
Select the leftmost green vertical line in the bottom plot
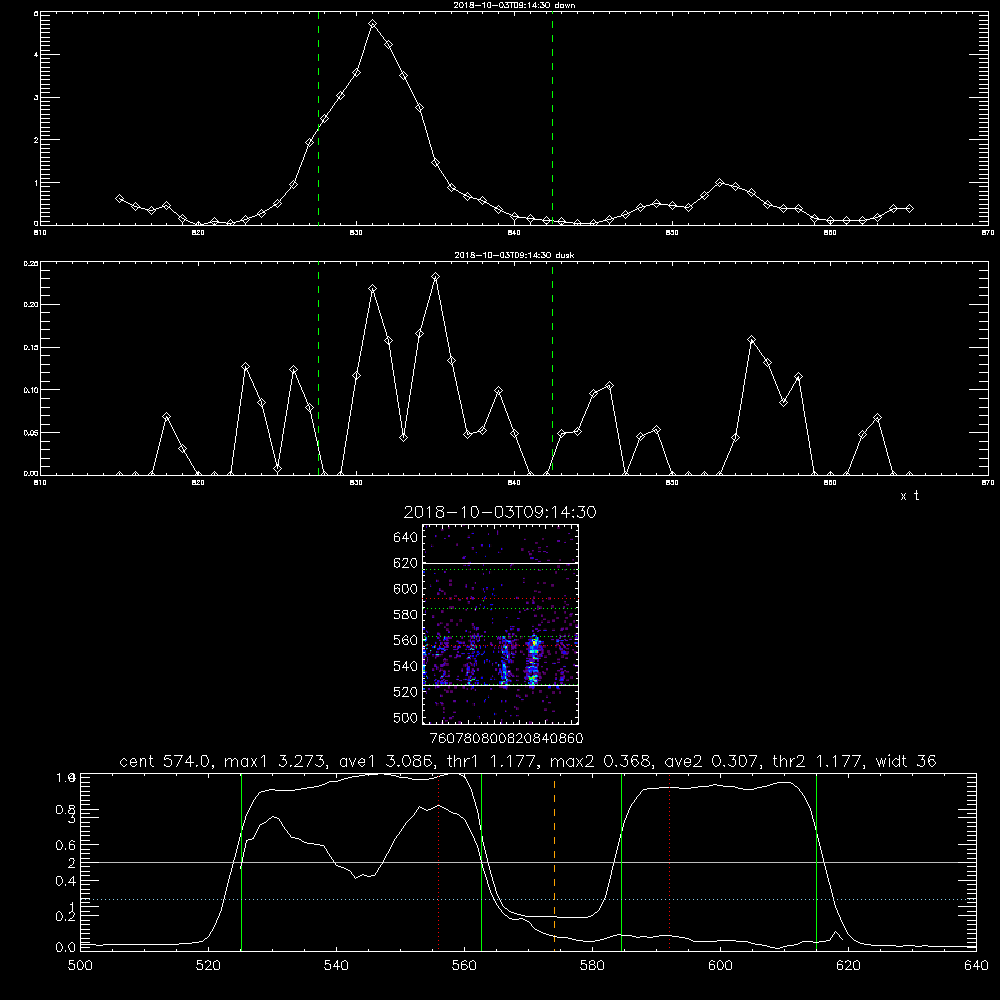(x=241, y=861)
